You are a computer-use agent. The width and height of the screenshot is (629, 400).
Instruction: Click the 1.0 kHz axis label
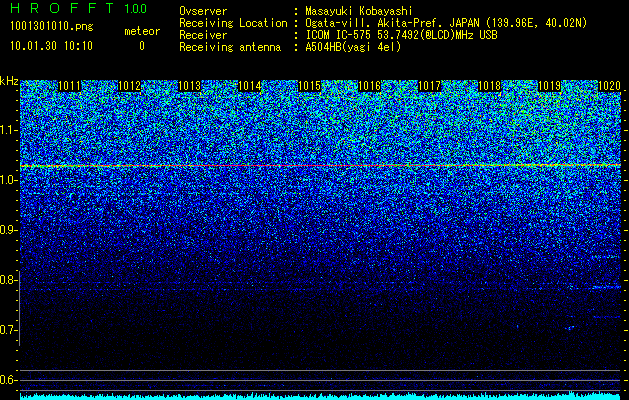(7, 181)
